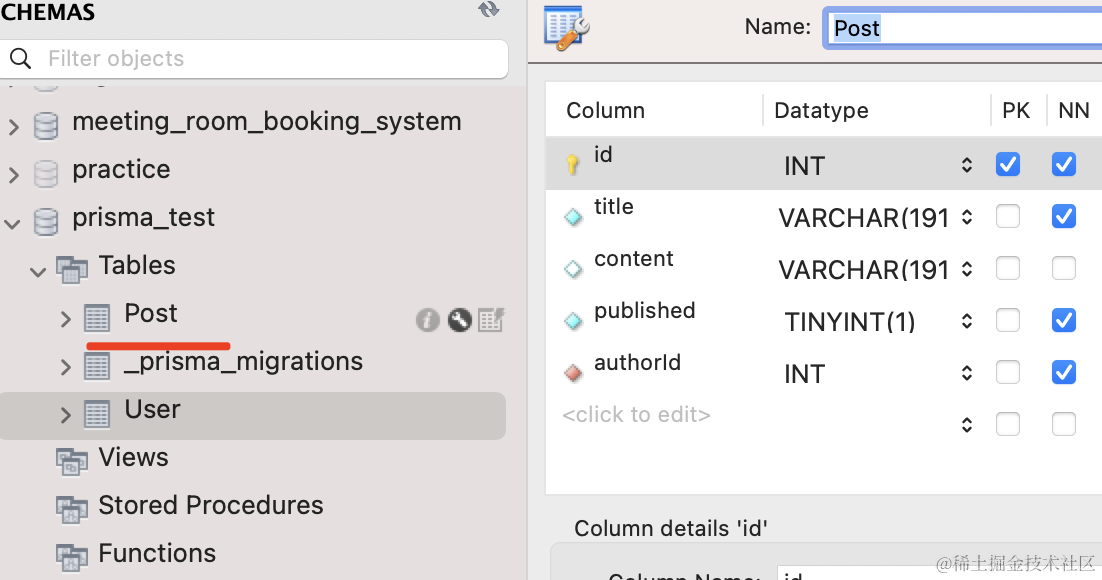Click the Stored Procedures folder icon
The width and height of the screenshot is (1102, 580).
(x=72, y=507)
